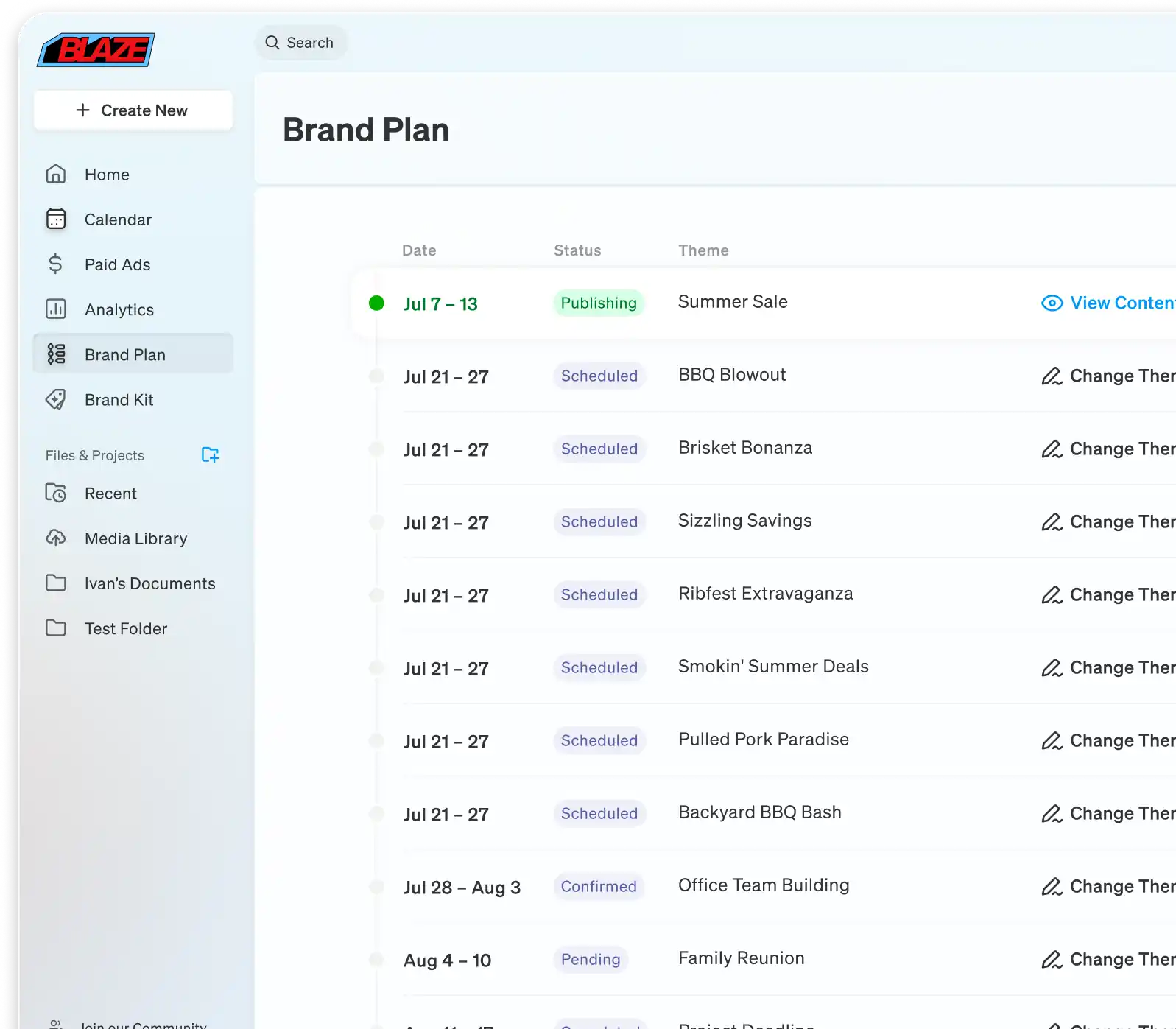Screen dimensions: 1176x1029
Task: Click the Date column header
Action: pos(419,250)
